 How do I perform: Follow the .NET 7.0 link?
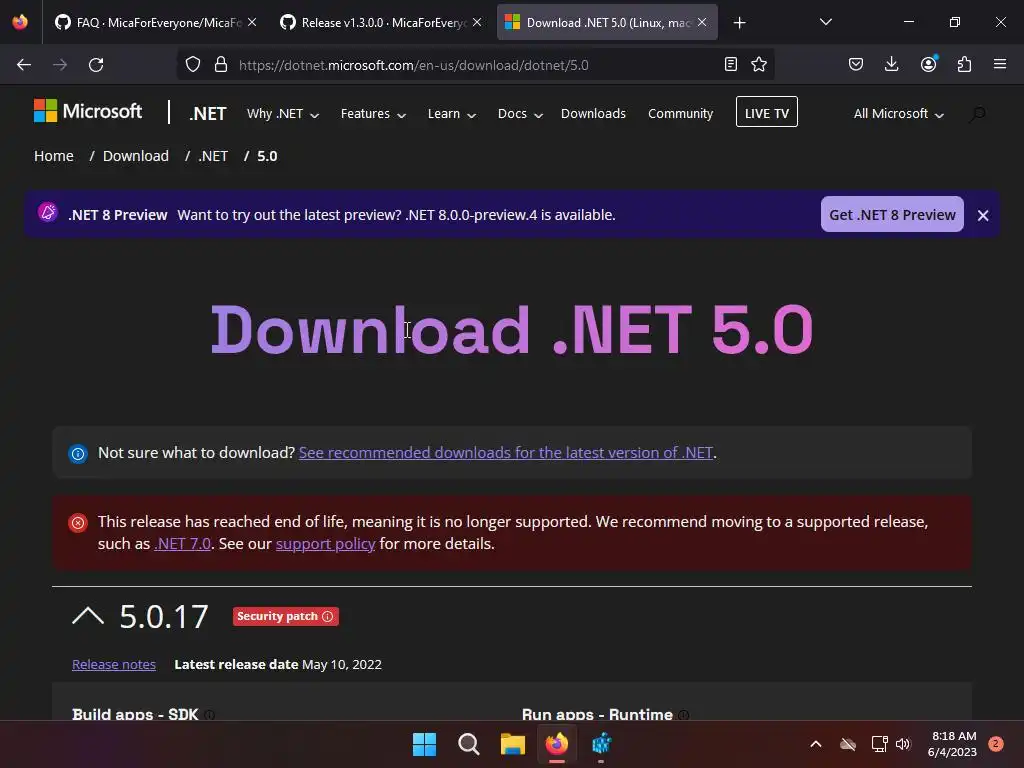pos(182,544)
